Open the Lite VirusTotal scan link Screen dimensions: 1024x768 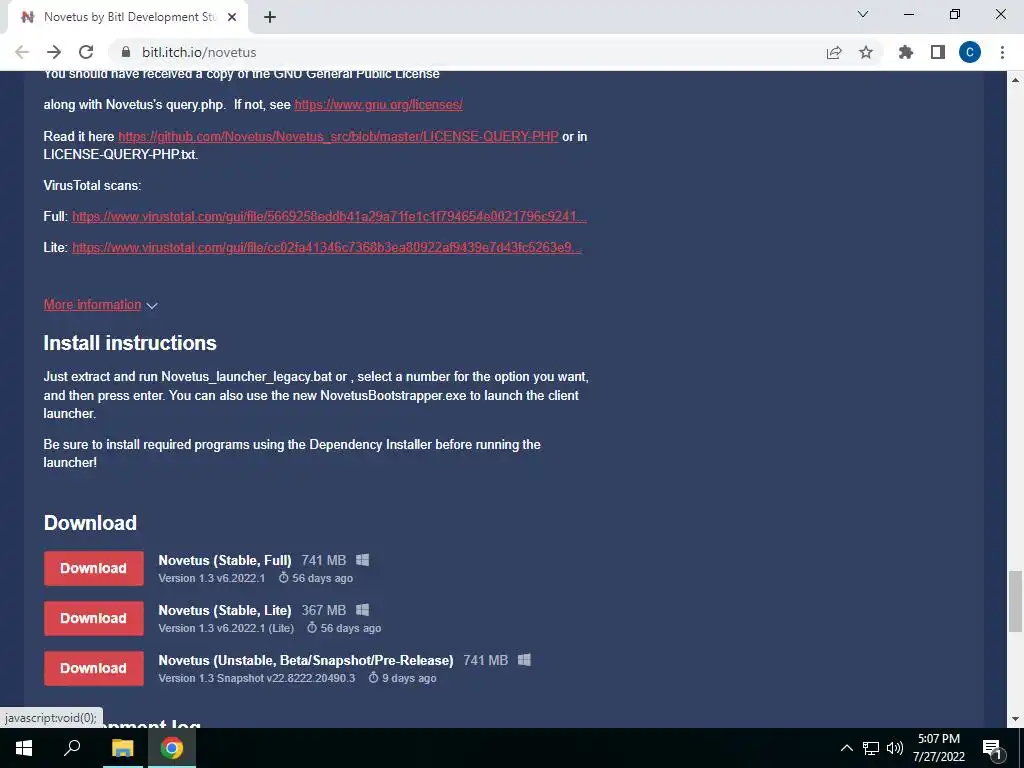(327, 248)
